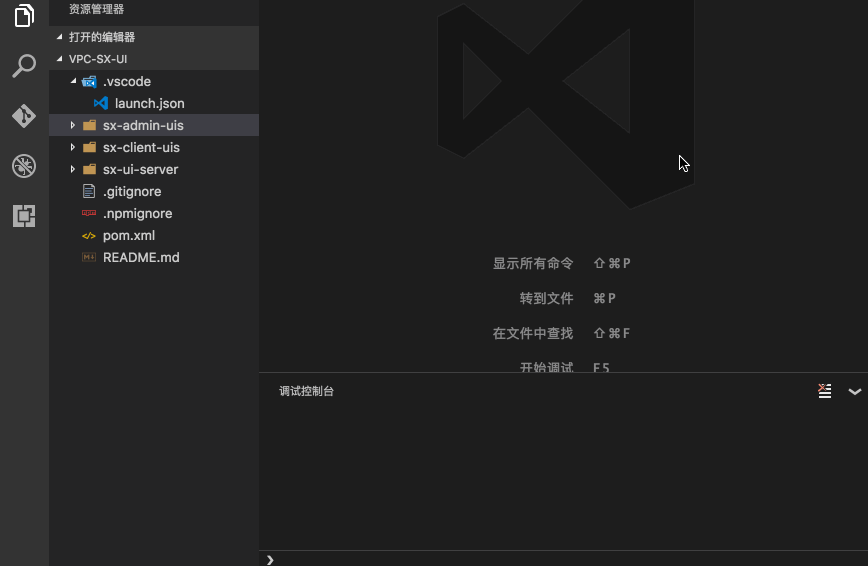This screenshot has width=868, height=566.
Task: Click the sx-ui-server folder icon
Action: coord(89,169)
